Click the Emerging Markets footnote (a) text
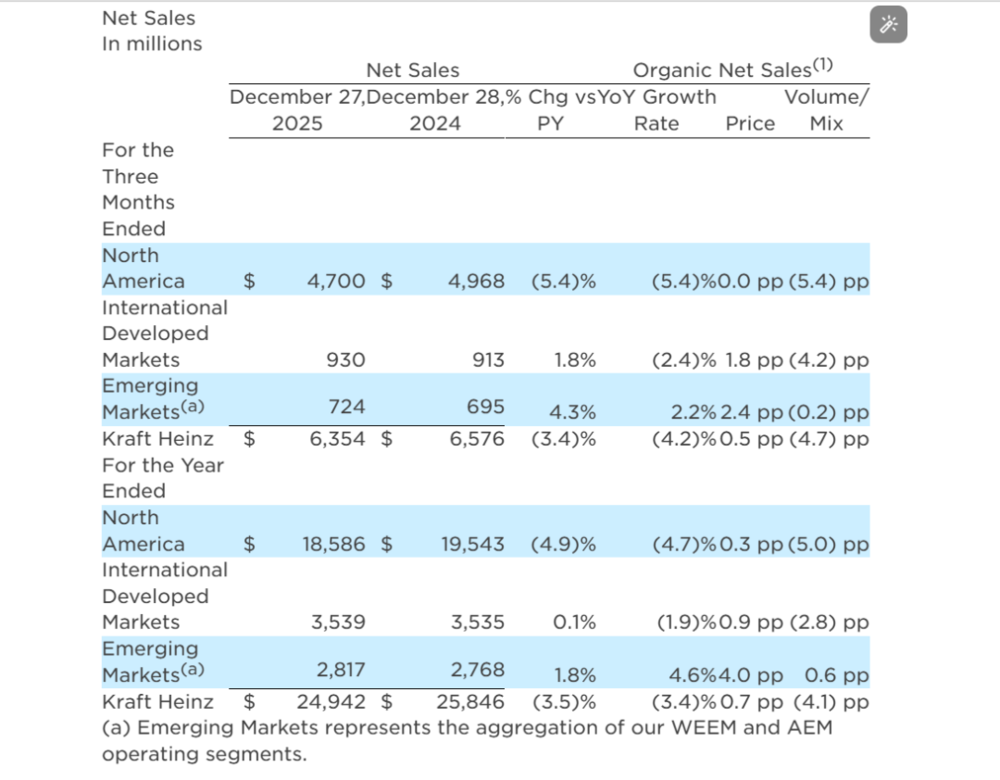This screenshot has height=780, width=1000. (466, 740)
